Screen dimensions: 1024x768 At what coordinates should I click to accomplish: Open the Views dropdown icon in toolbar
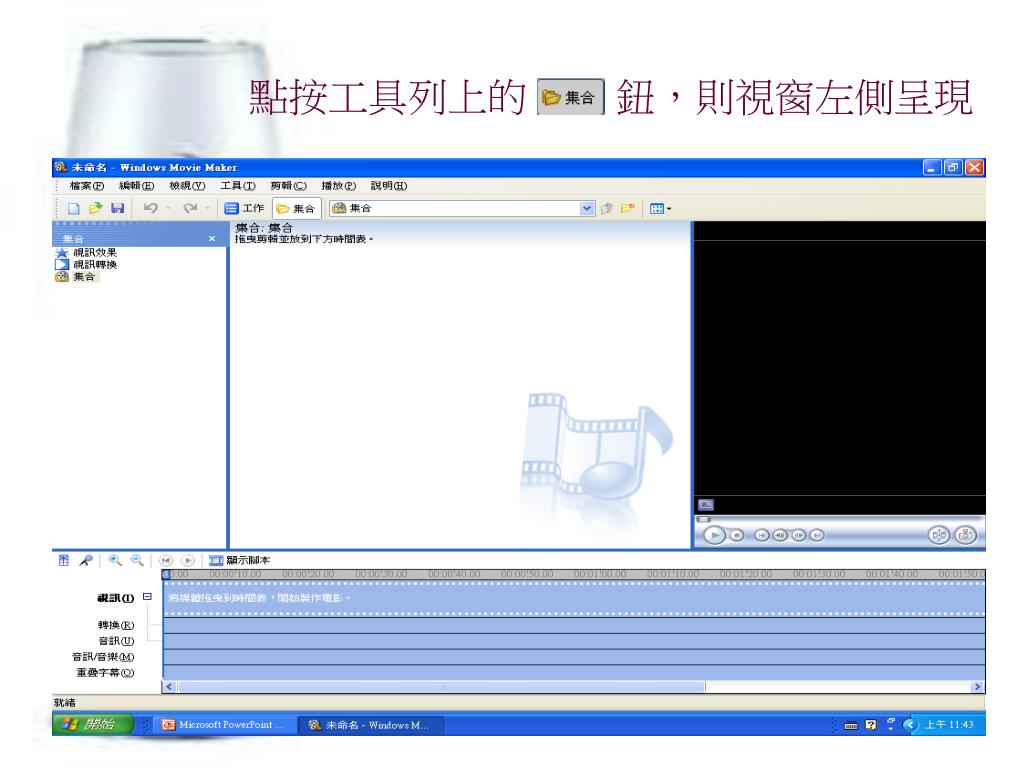pyautogui.click(x=660, y=208)
